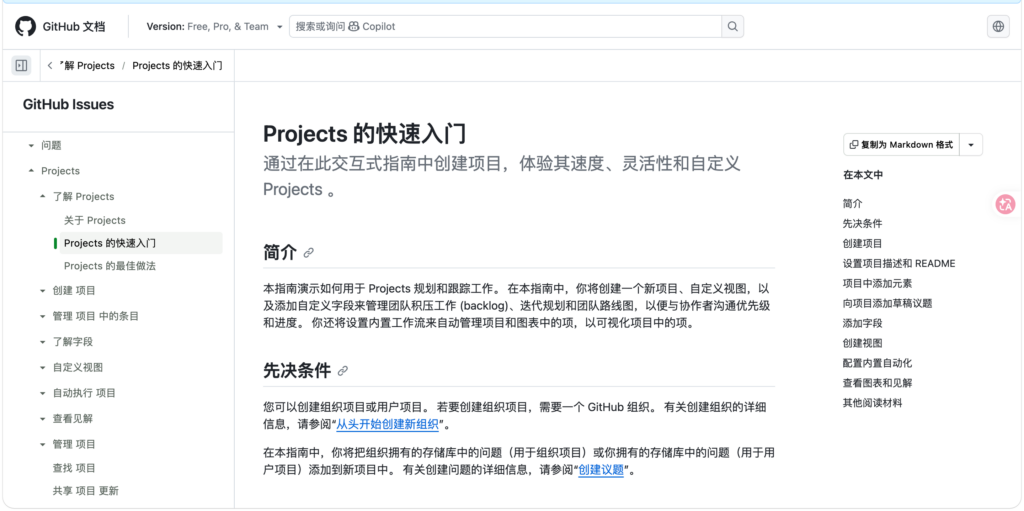Click the 在本文中 heading
The height and width of the screenshot is (511, 1024).
pyautogui.click(x=863, y=175)
